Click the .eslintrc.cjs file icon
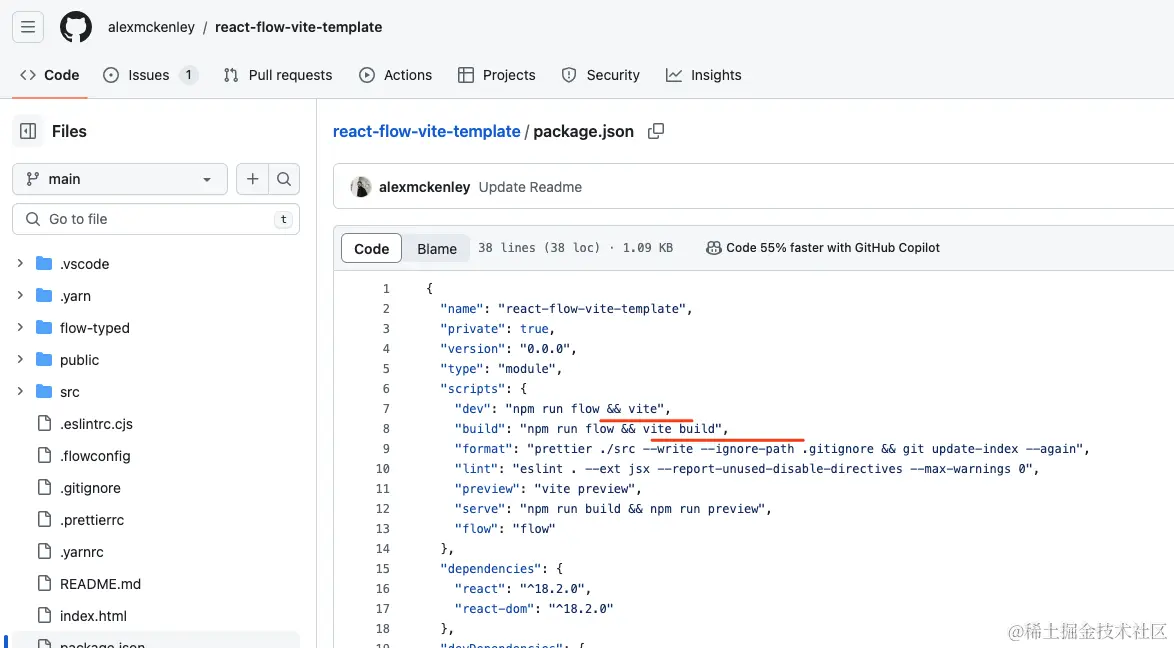This screenshot has width=1174, height=648. 44,423
